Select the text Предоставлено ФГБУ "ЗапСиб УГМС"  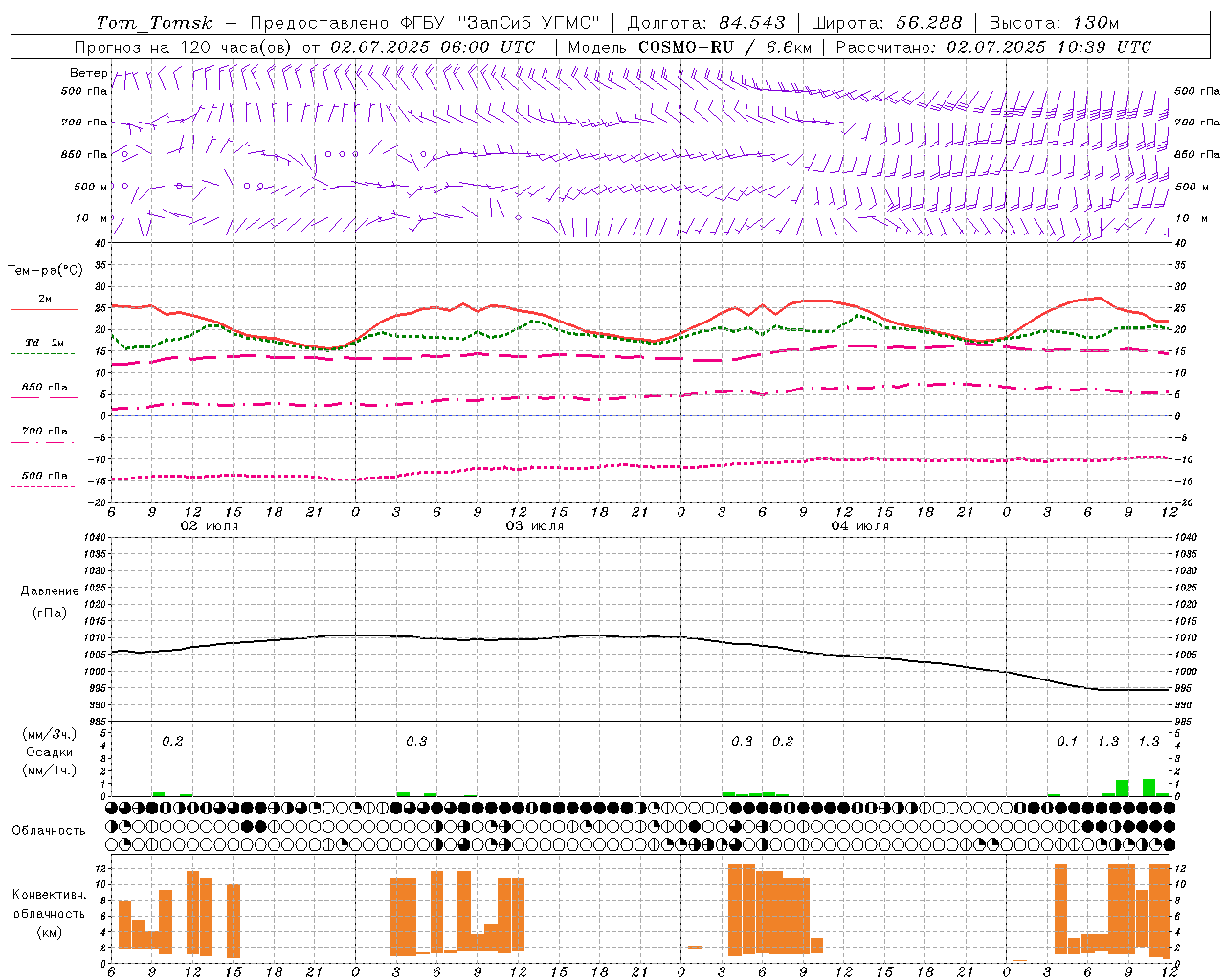pyautogui.click(x=425, y=23)
